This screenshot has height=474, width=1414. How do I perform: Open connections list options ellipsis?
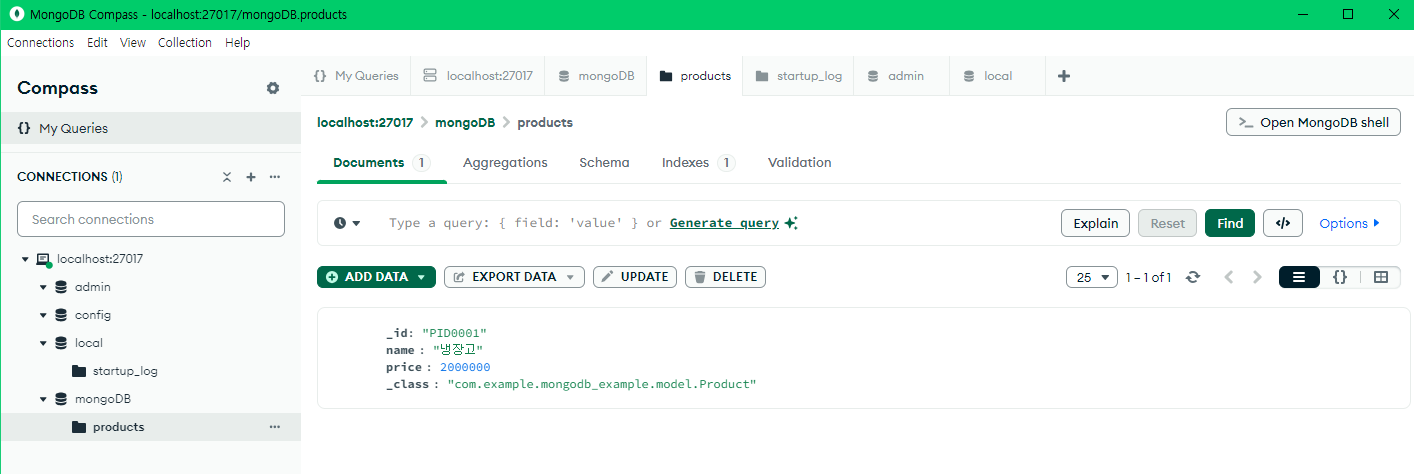(x=275, y=177)
